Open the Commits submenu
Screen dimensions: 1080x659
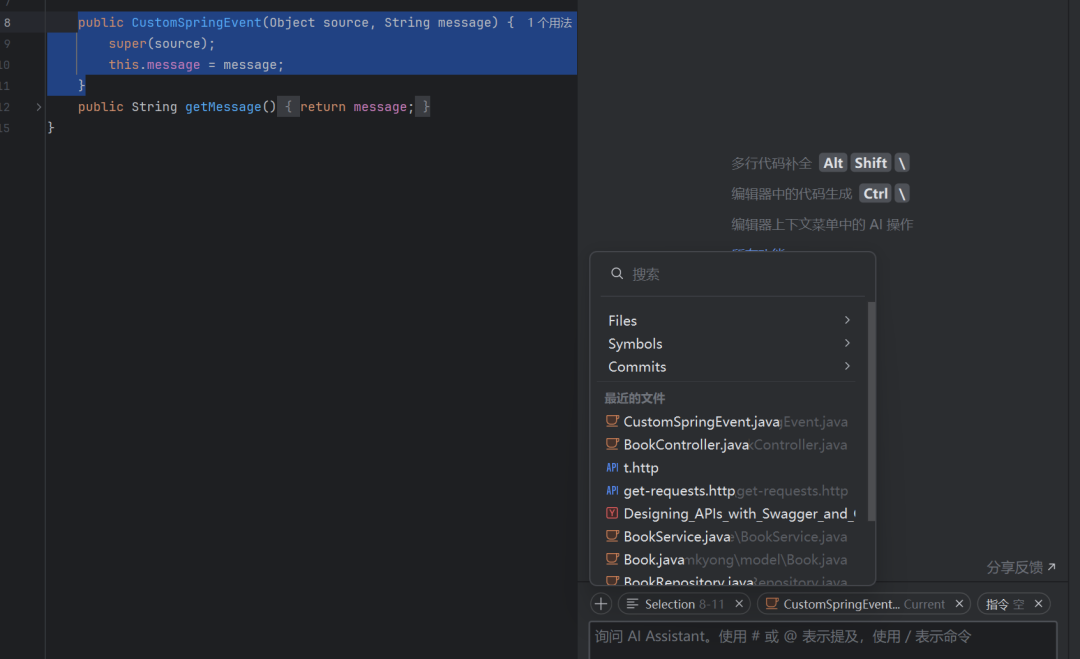coord(730,366)
